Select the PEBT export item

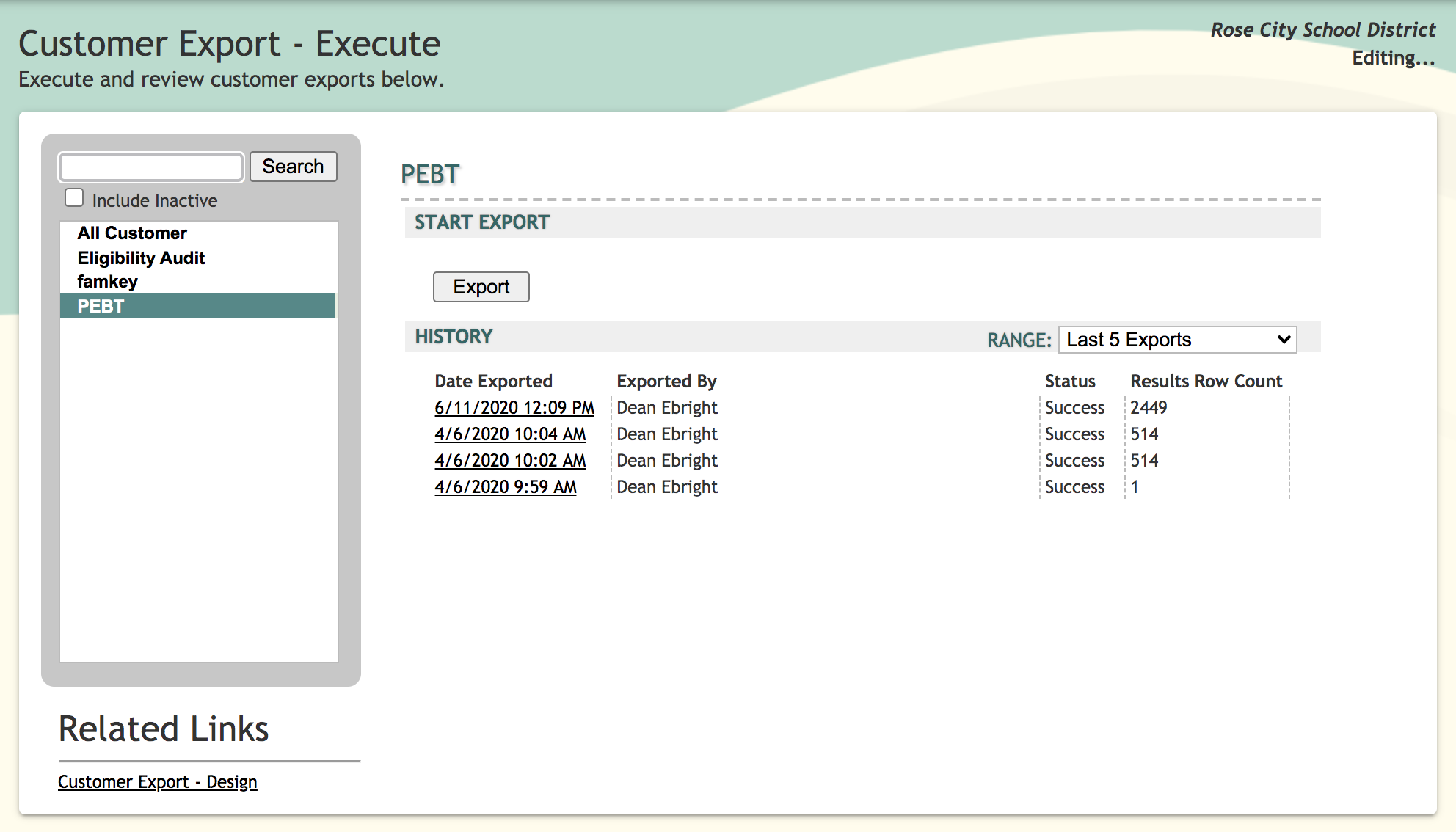[101, 307]
